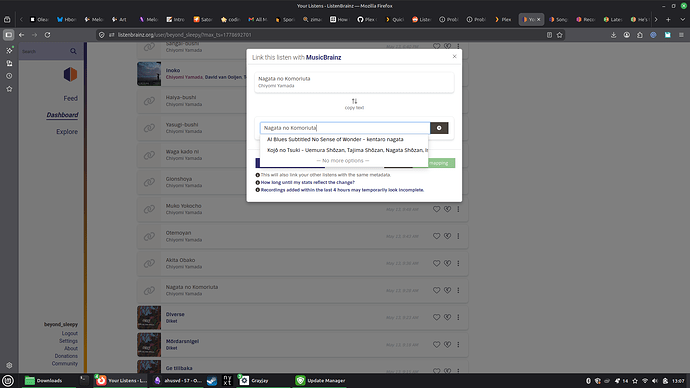Open the Explore page
This screenshot has width=690, height=388.
67,132
